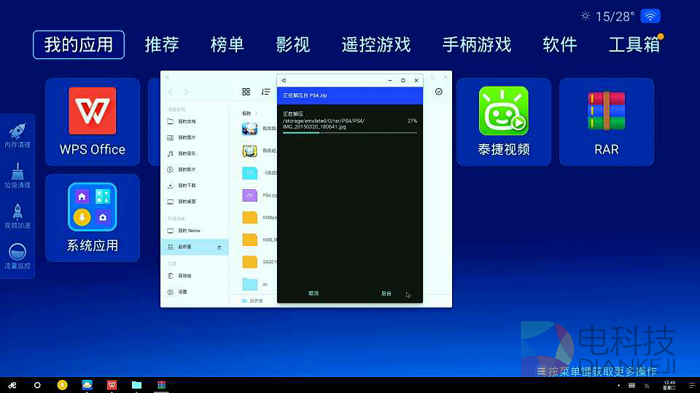
Task: Open the 系统应用 folder tile
Action: pyautogui.click(x=92, y=218)
